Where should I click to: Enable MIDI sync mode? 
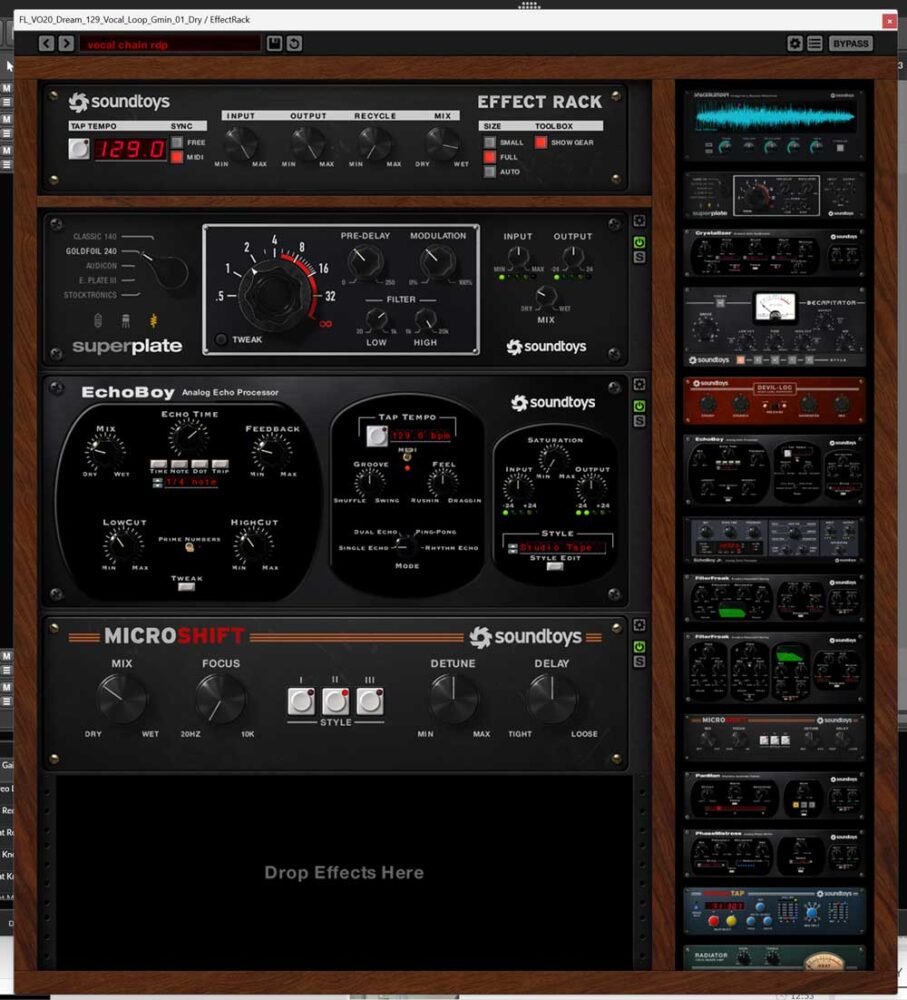click(x=177, y=157)
